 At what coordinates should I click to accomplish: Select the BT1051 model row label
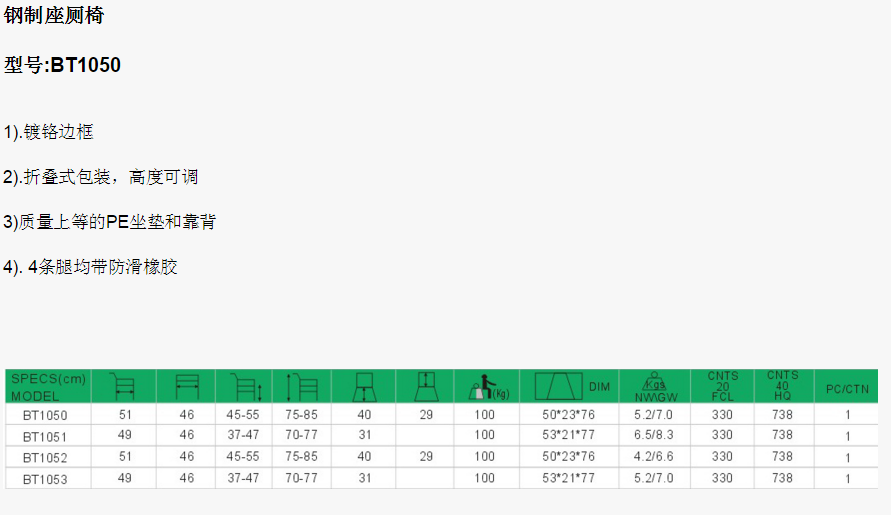coord(45,436)
